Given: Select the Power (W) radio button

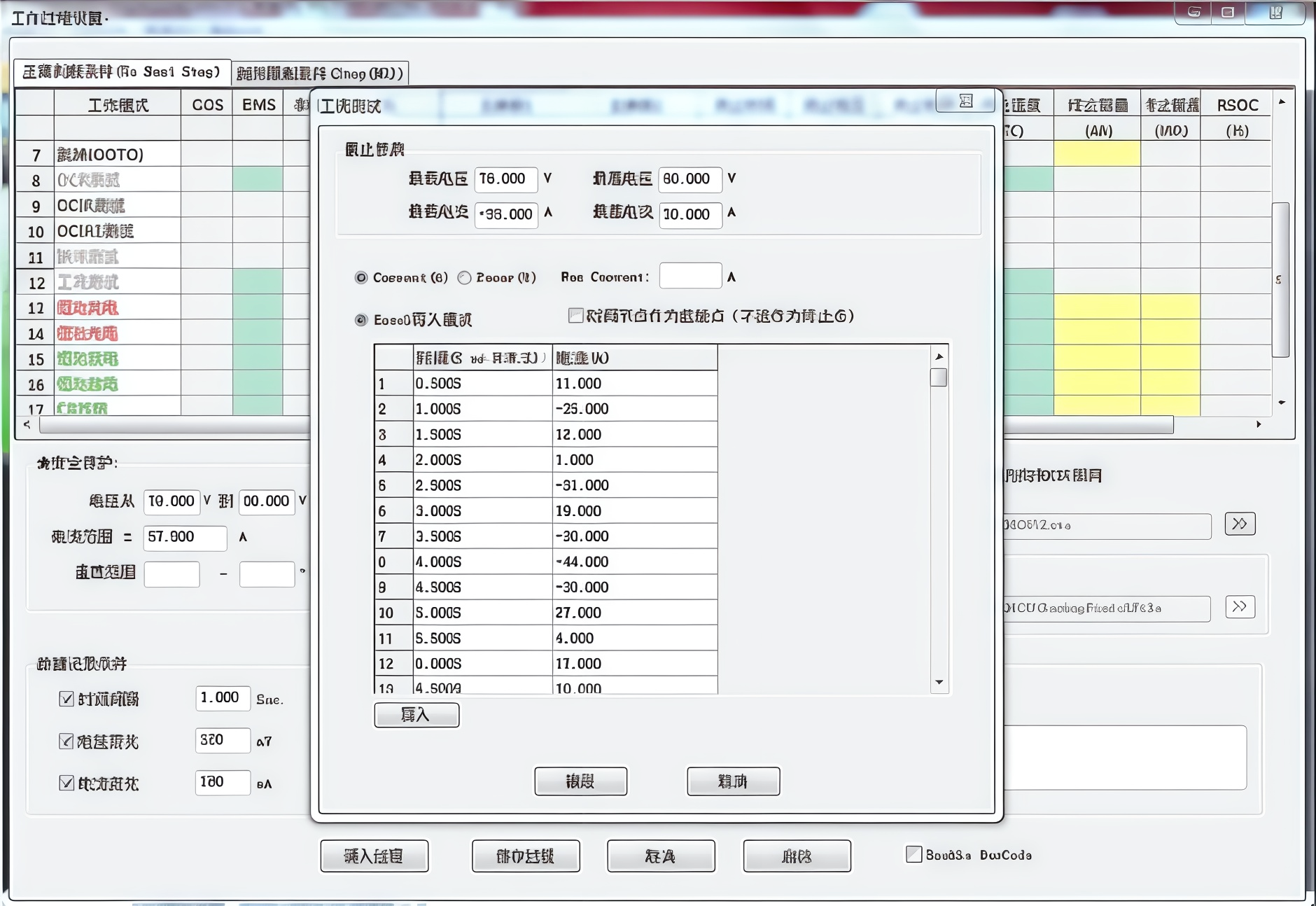Looking at the screenshot, I should pos(464,277).
